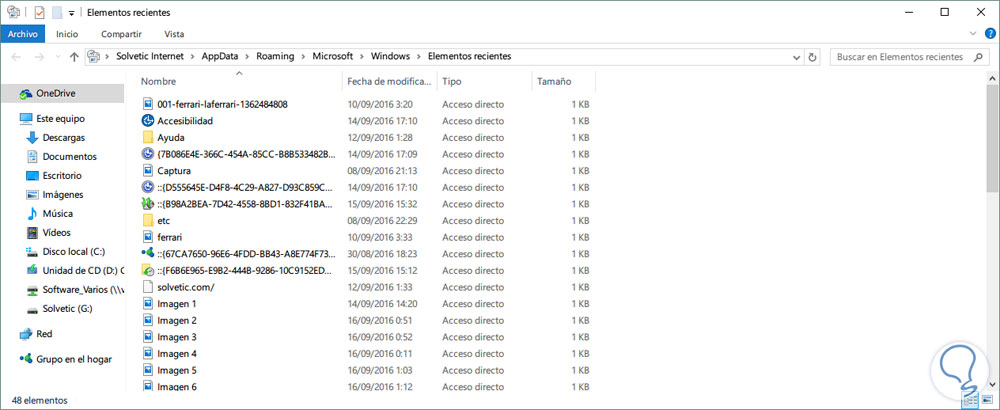Viewport: 1000px width, 410px height.
Task: Go up one folder level
Action: (x=74, y=57)
